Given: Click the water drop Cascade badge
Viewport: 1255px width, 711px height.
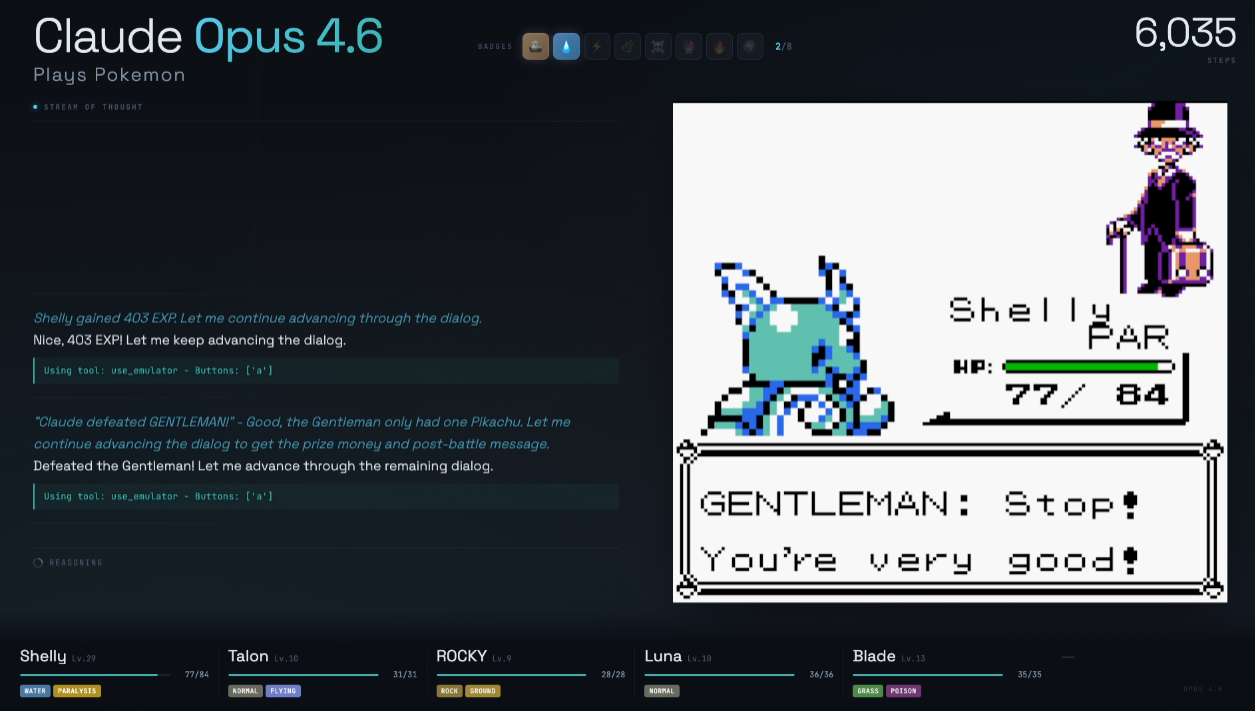Looking at the screenshot, I should click(566, 46).
